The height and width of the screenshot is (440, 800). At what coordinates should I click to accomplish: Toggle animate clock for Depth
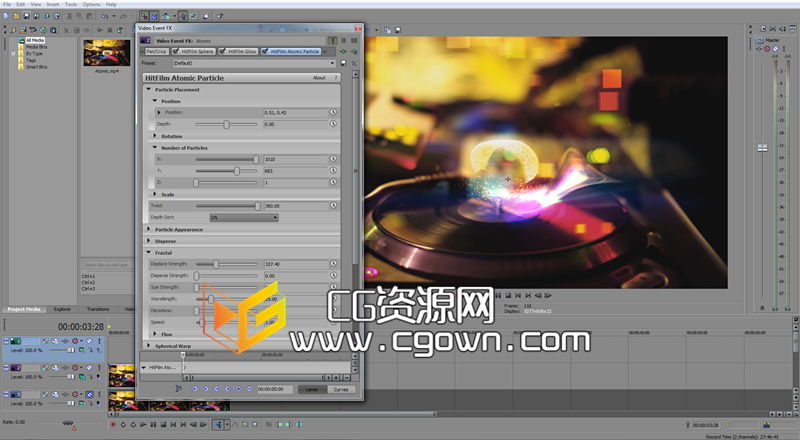click(x=333, y=124)
